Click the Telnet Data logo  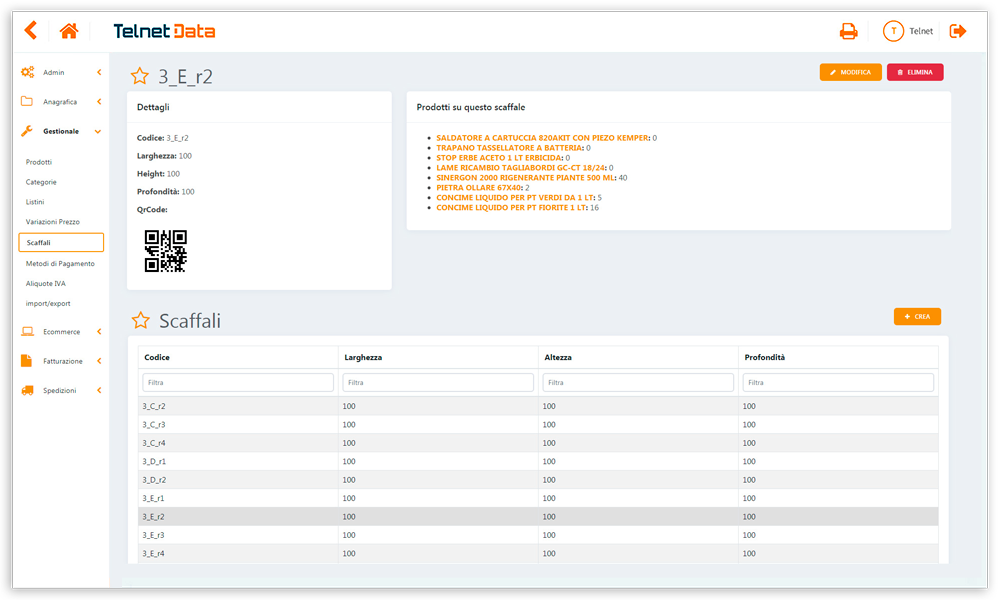(164, 31)
